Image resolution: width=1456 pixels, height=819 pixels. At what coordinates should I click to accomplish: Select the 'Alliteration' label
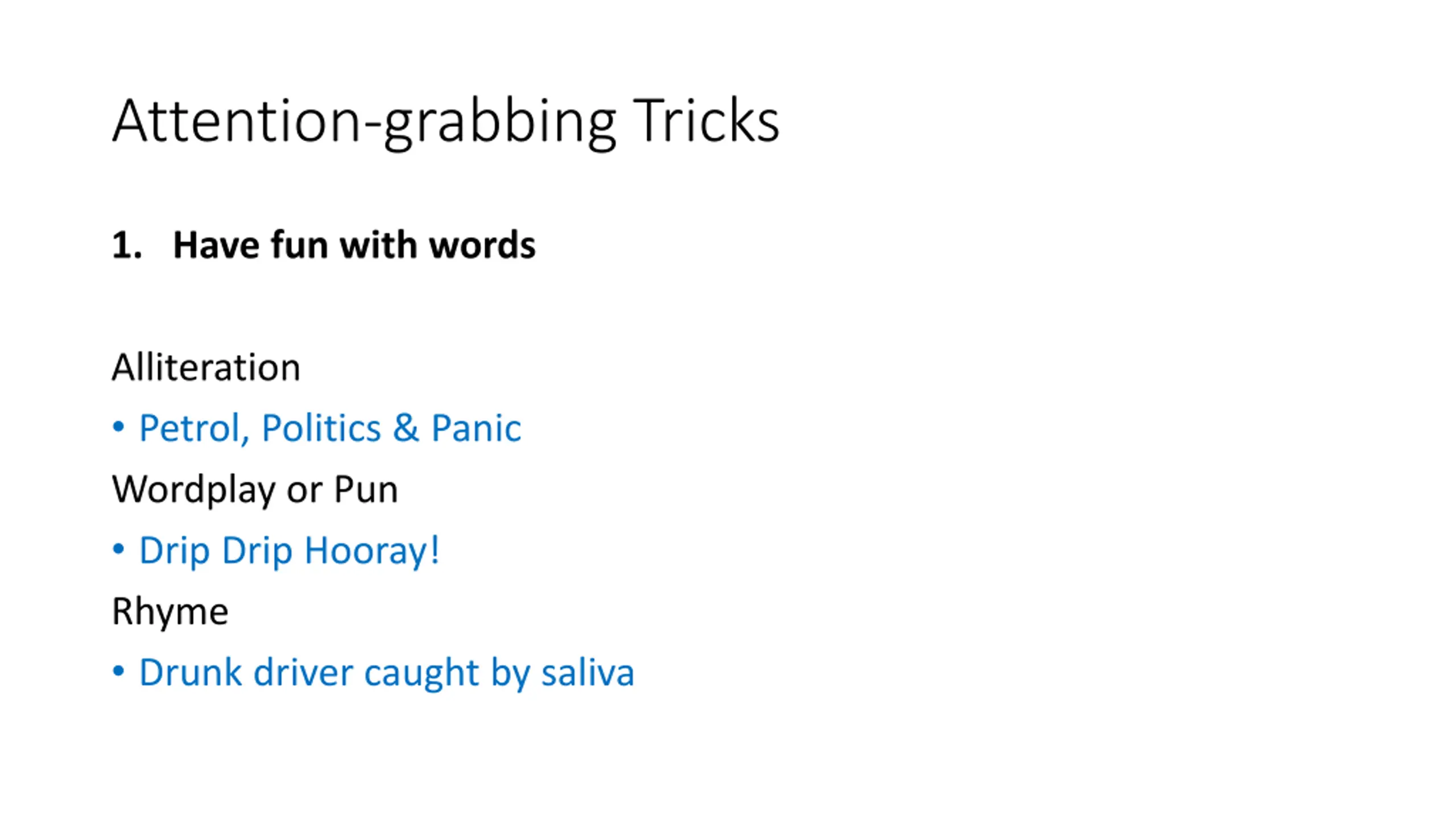coord(206,367)
